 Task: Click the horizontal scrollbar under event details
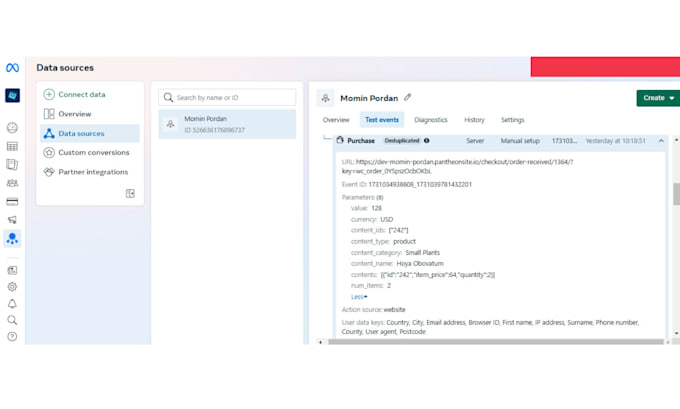pos(496,342)
